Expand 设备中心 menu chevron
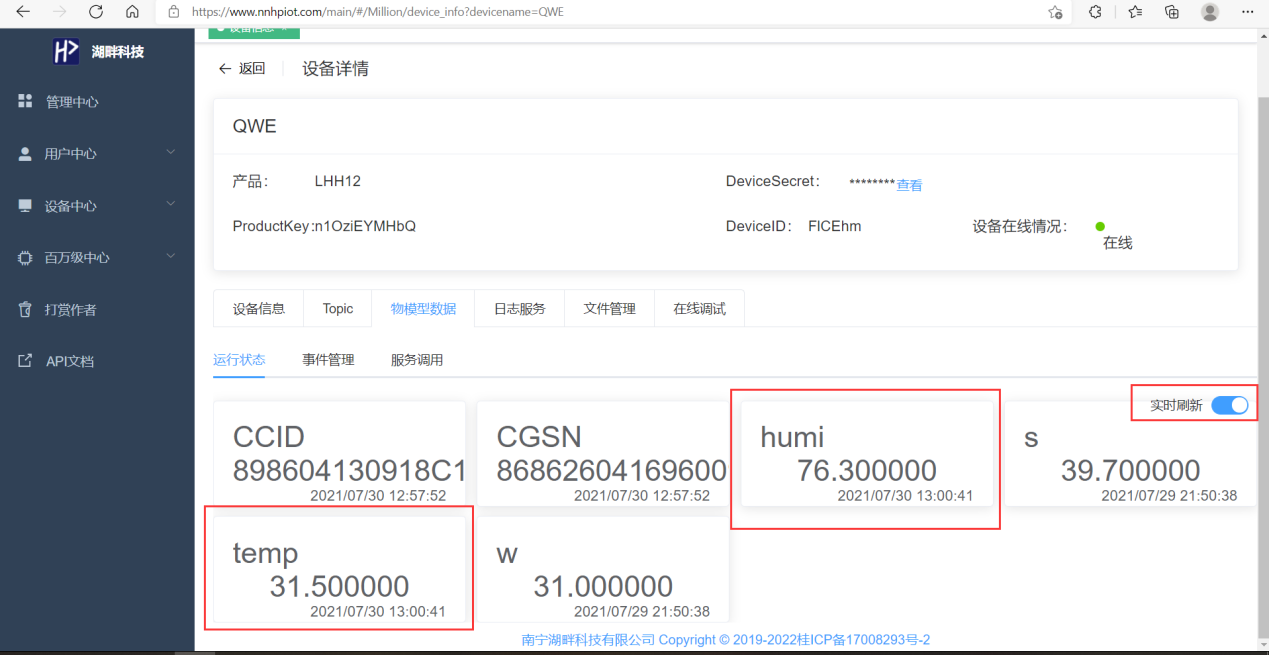 click(x=171, y=204)
